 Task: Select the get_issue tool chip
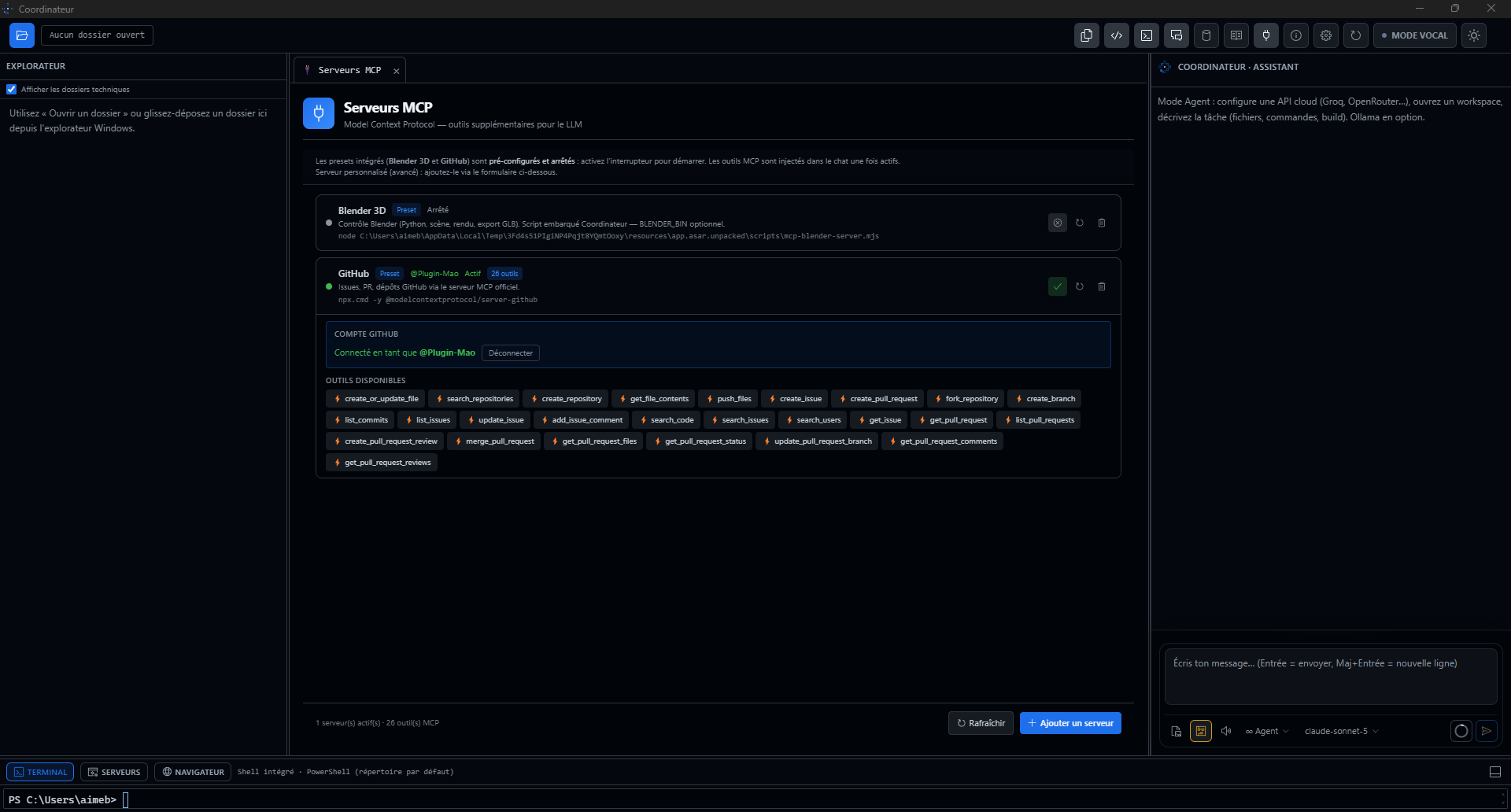tap(879, 420)
